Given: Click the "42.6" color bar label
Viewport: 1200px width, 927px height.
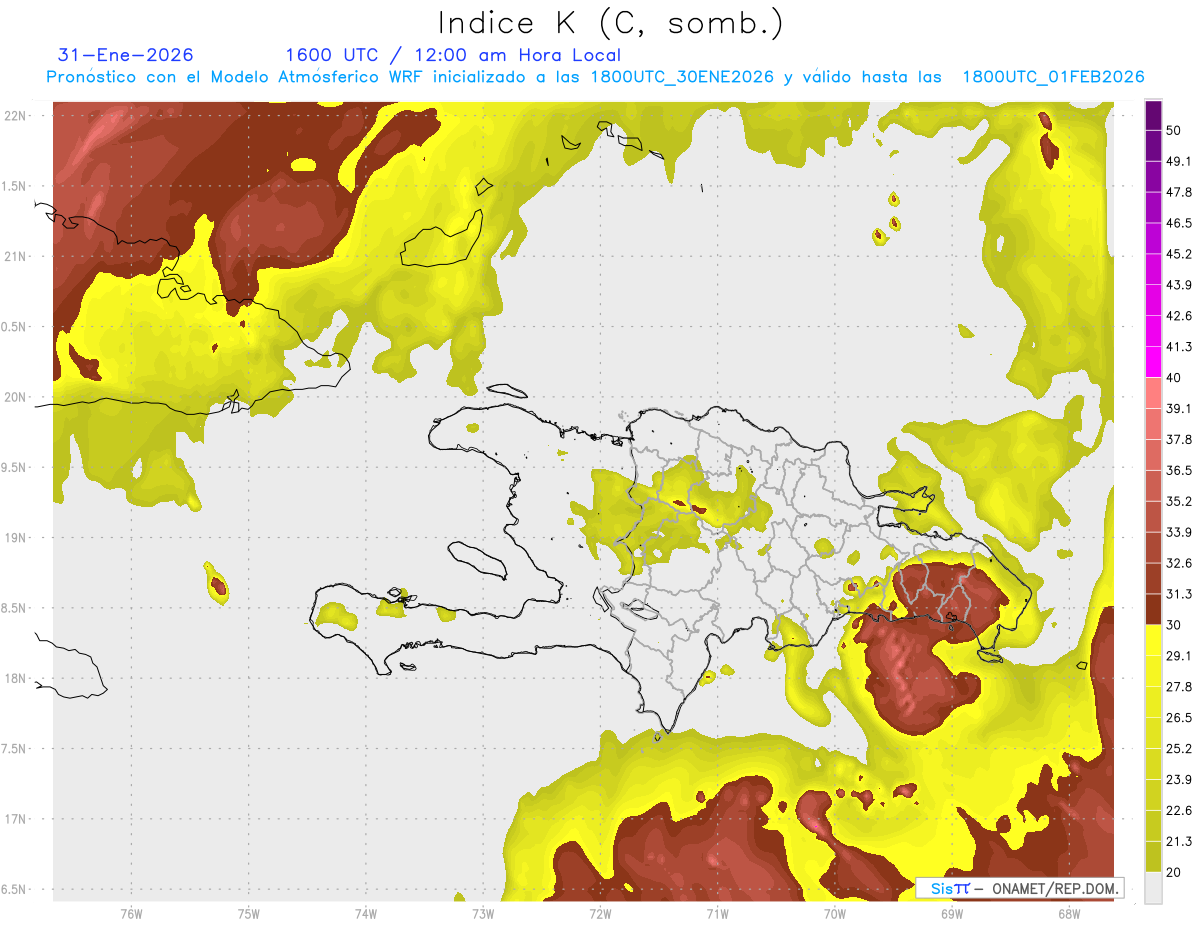Looking at the screenshot, I should [x=1178, y=316].
